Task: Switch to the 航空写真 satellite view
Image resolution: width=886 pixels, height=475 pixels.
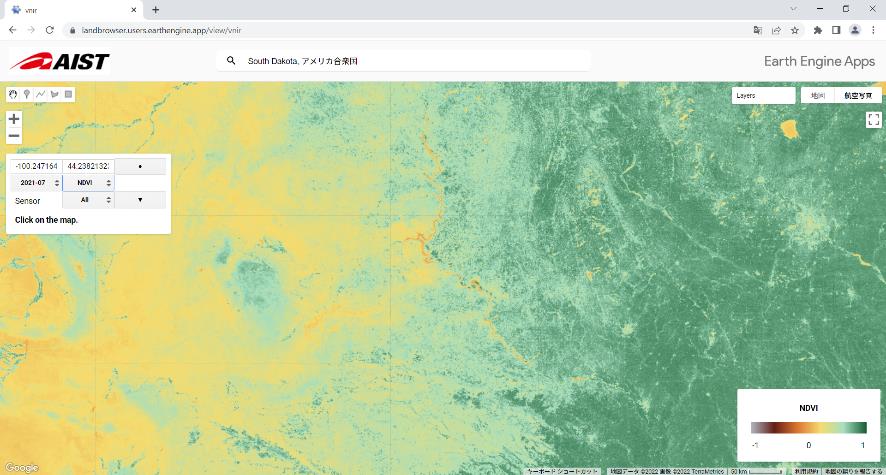Action: (x=858, y=95)
